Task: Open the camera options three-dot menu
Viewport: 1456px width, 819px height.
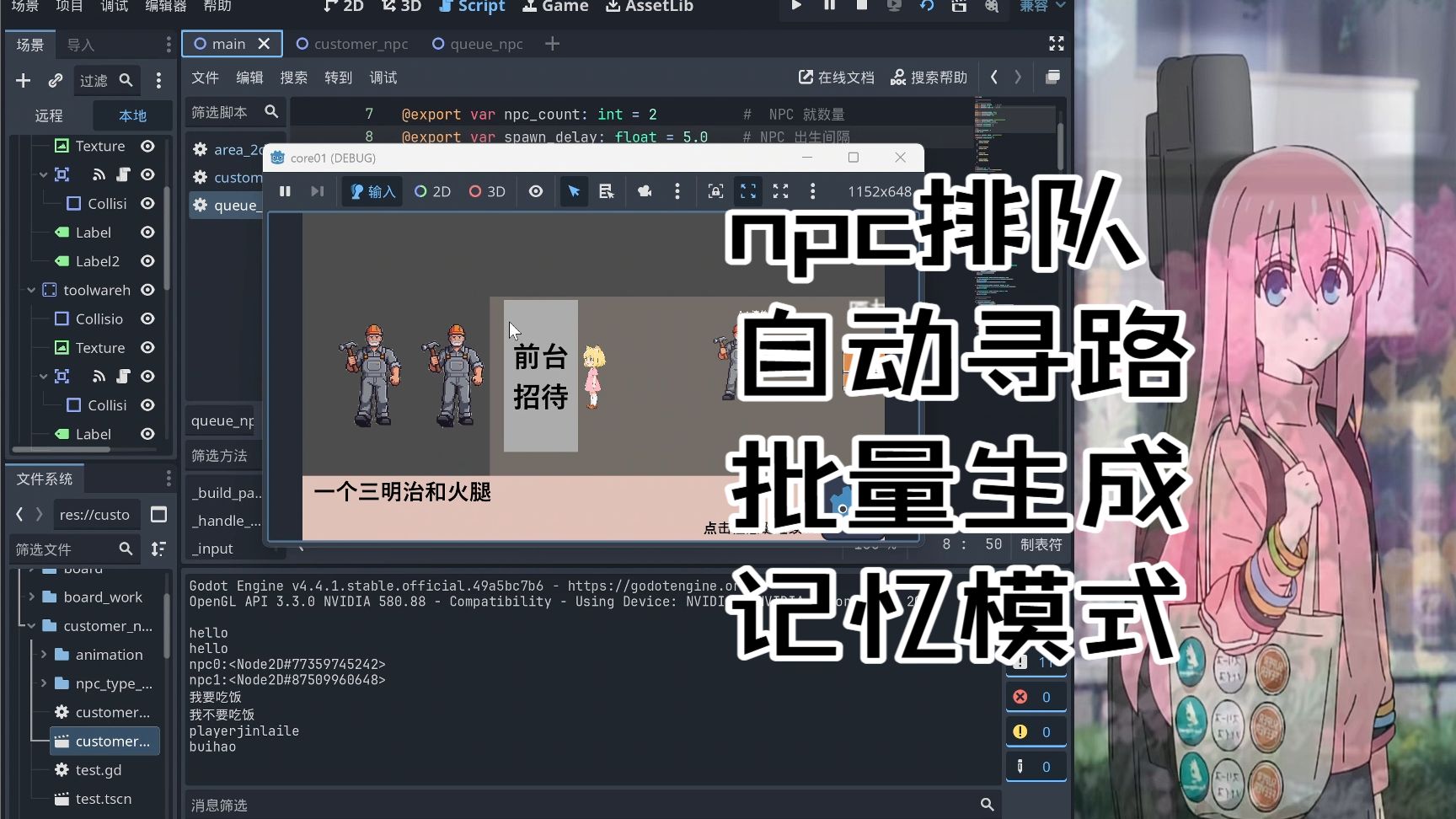Action: 677,191
